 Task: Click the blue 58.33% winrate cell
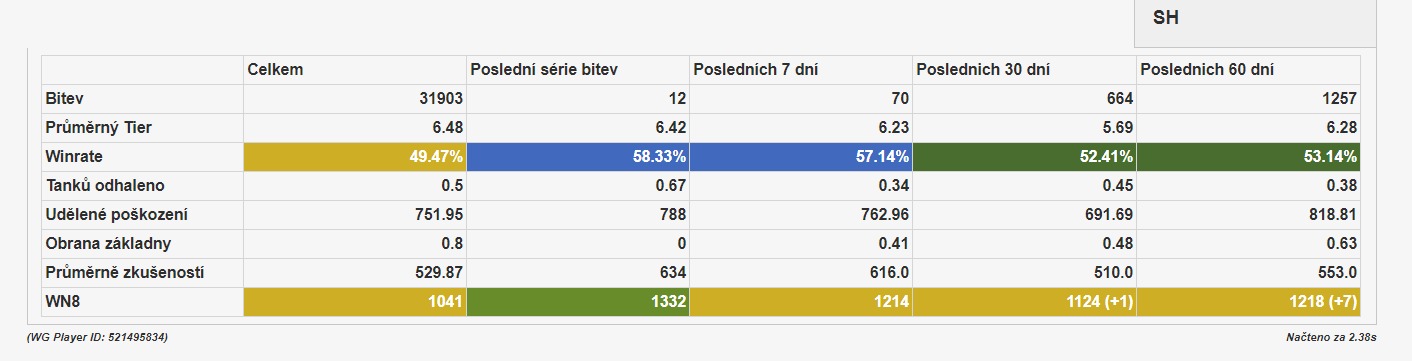[578, 157]
